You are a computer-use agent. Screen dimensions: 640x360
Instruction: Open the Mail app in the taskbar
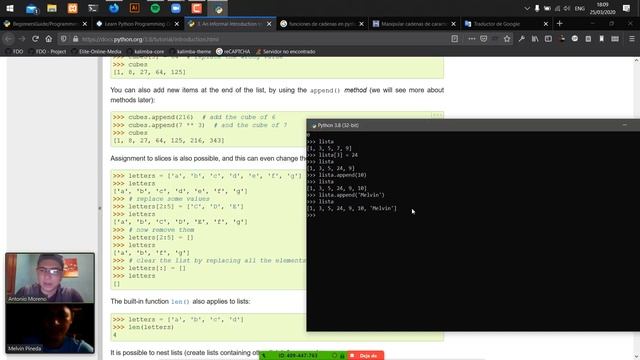(x=31, y=8)
